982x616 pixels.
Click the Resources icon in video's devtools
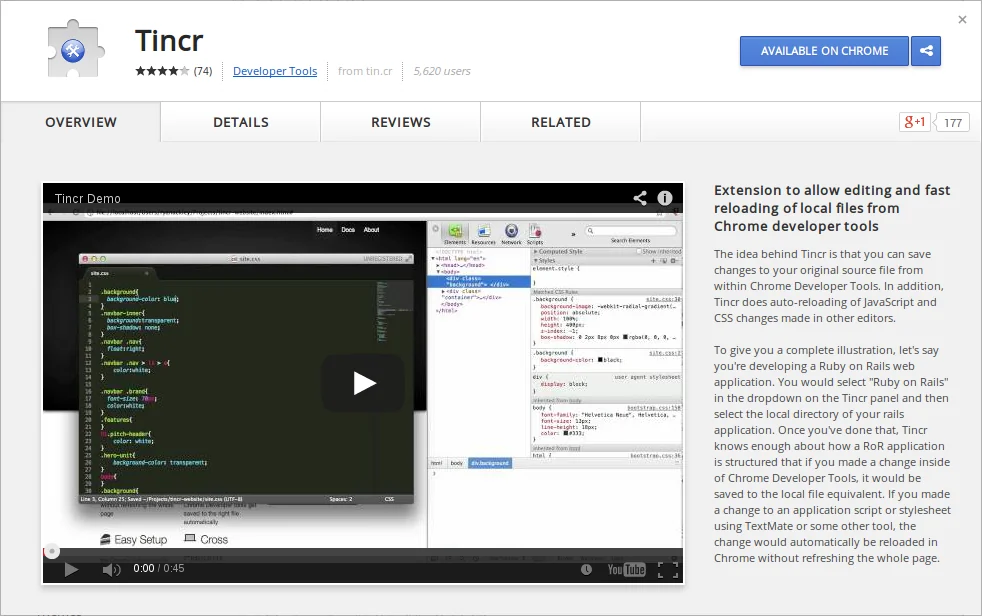click(x=483, y=234)
